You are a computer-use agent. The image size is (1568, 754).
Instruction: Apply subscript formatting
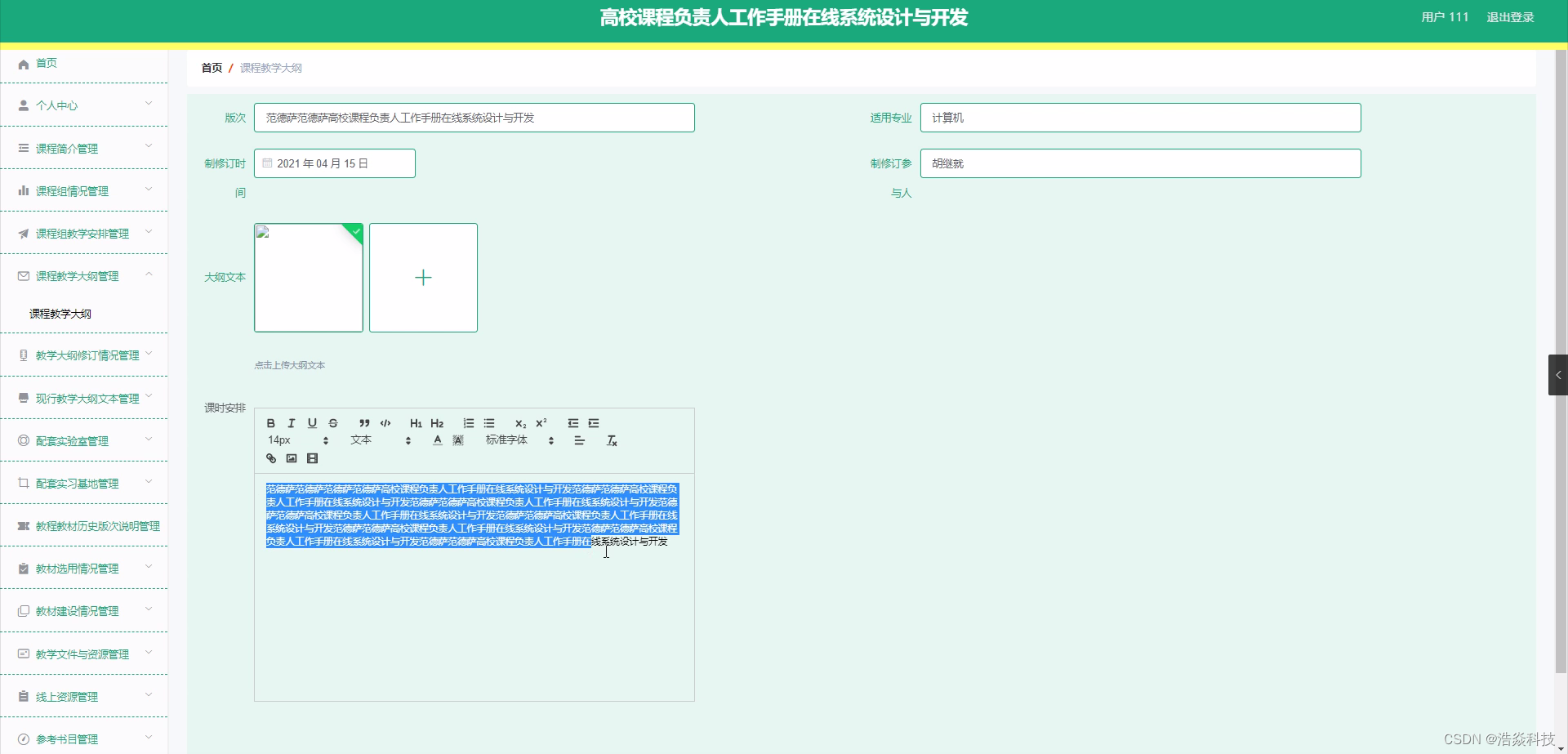coord(520,423)
